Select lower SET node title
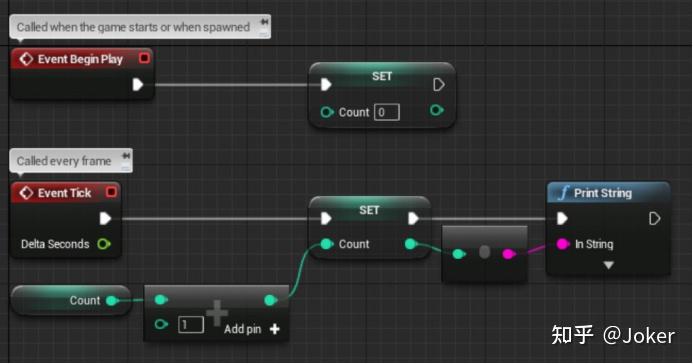The width and height of the screenshot is (693, 364). click(369, 210)
